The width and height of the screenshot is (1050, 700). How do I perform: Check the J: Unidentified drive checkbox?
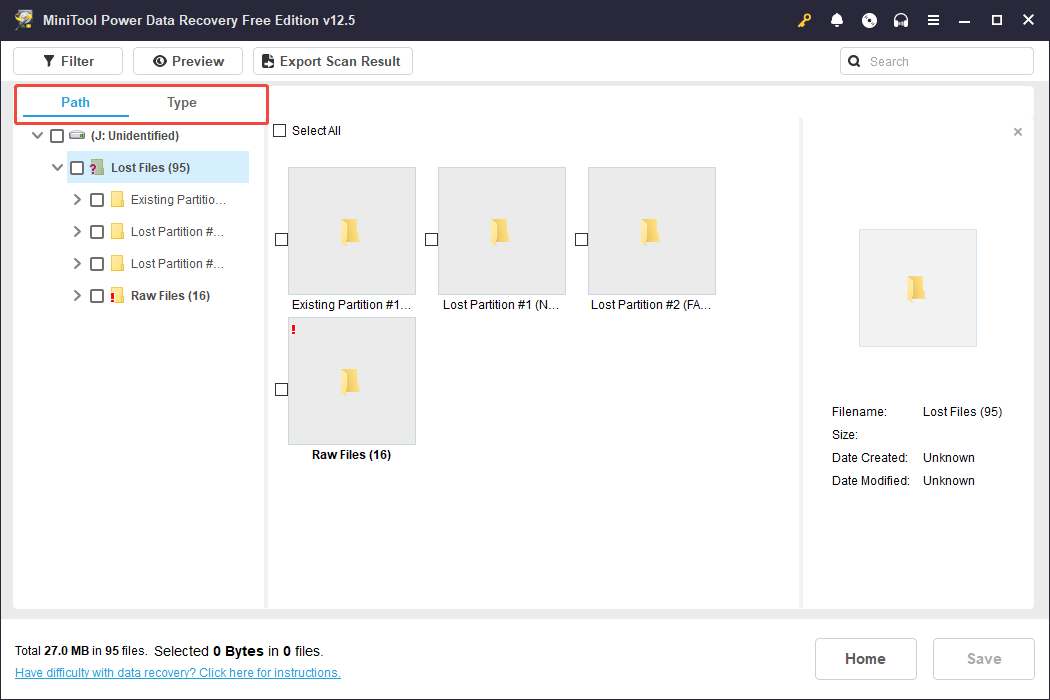(x=57, y=136)
